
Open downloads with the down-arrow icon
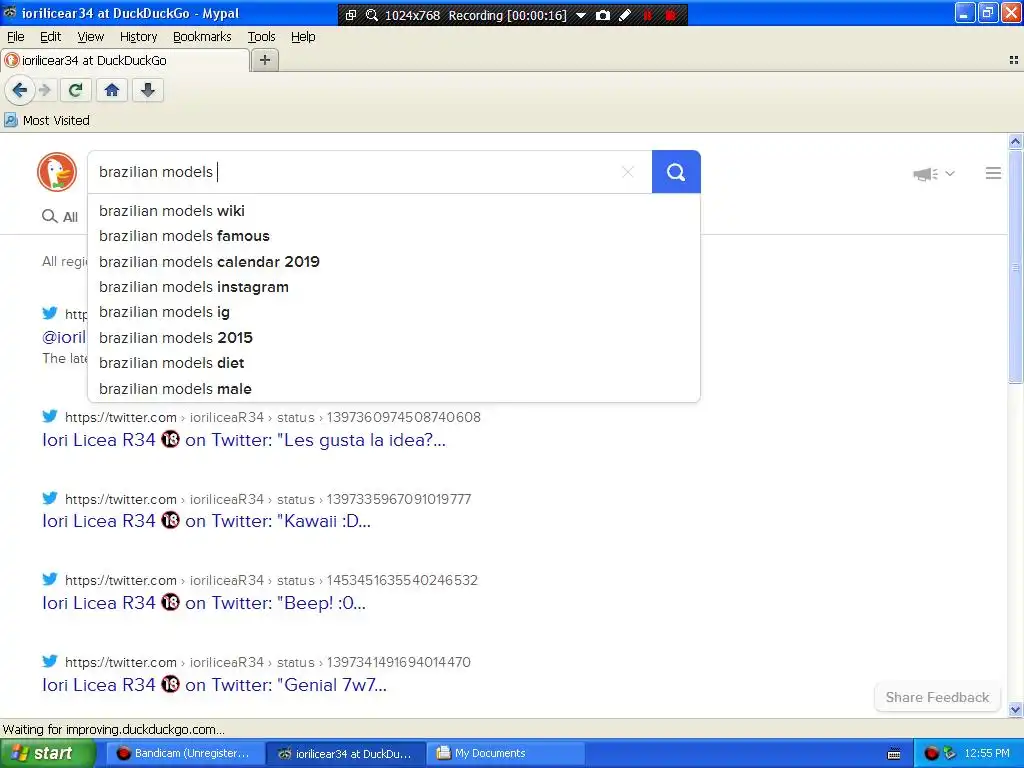[x=148, y=90]
